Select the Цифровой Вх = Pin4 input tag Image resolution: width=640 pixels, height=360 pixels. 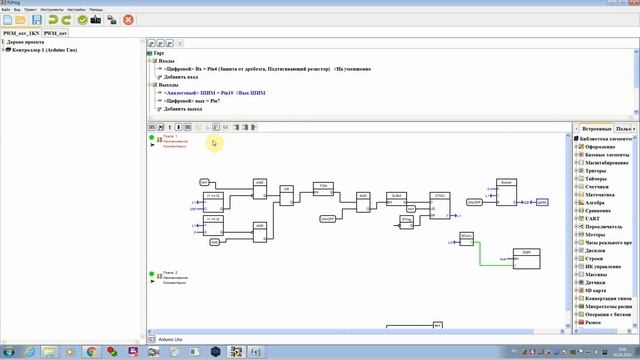[267, 69]
